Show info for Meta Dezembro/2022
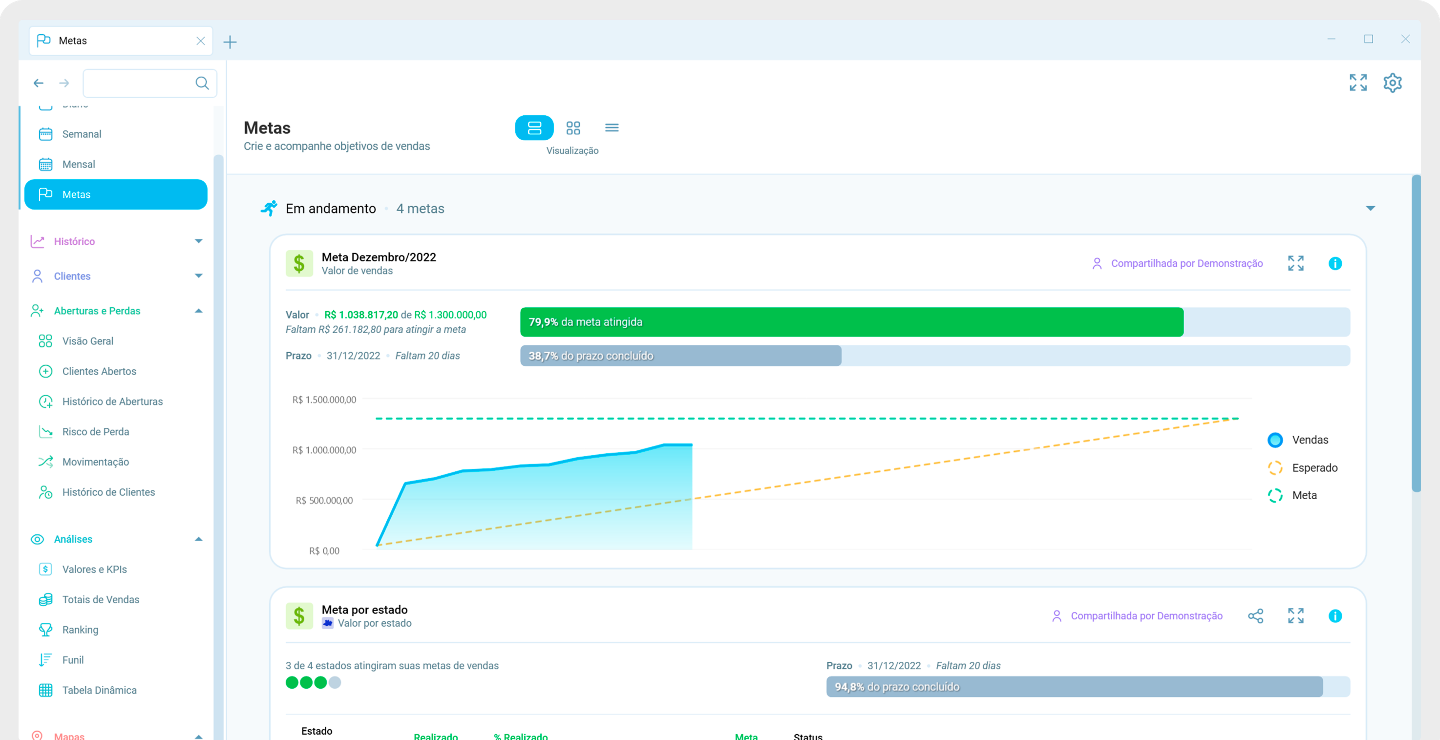 coord(1335,264)
